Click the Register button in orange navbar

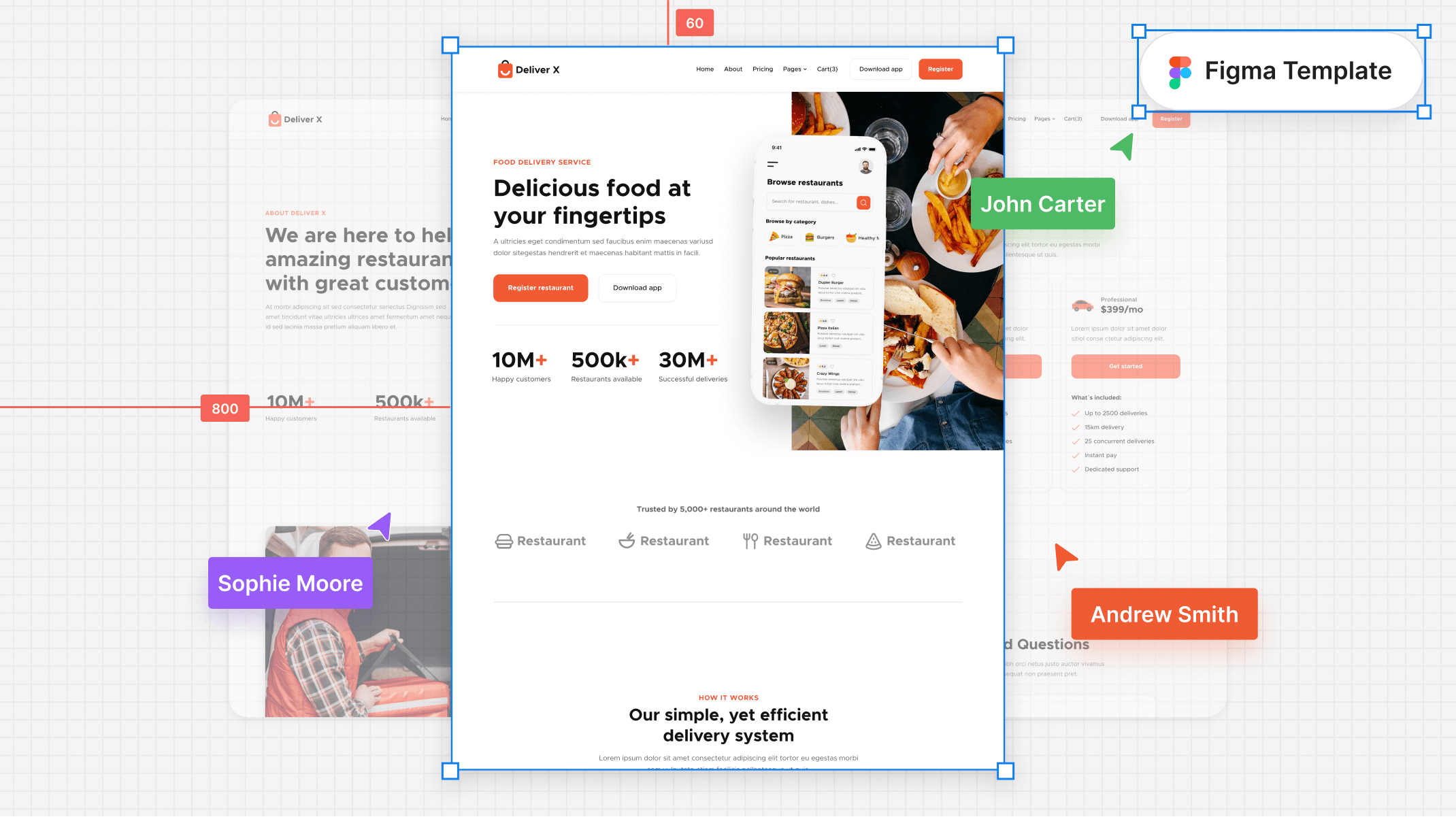[940, 69]
